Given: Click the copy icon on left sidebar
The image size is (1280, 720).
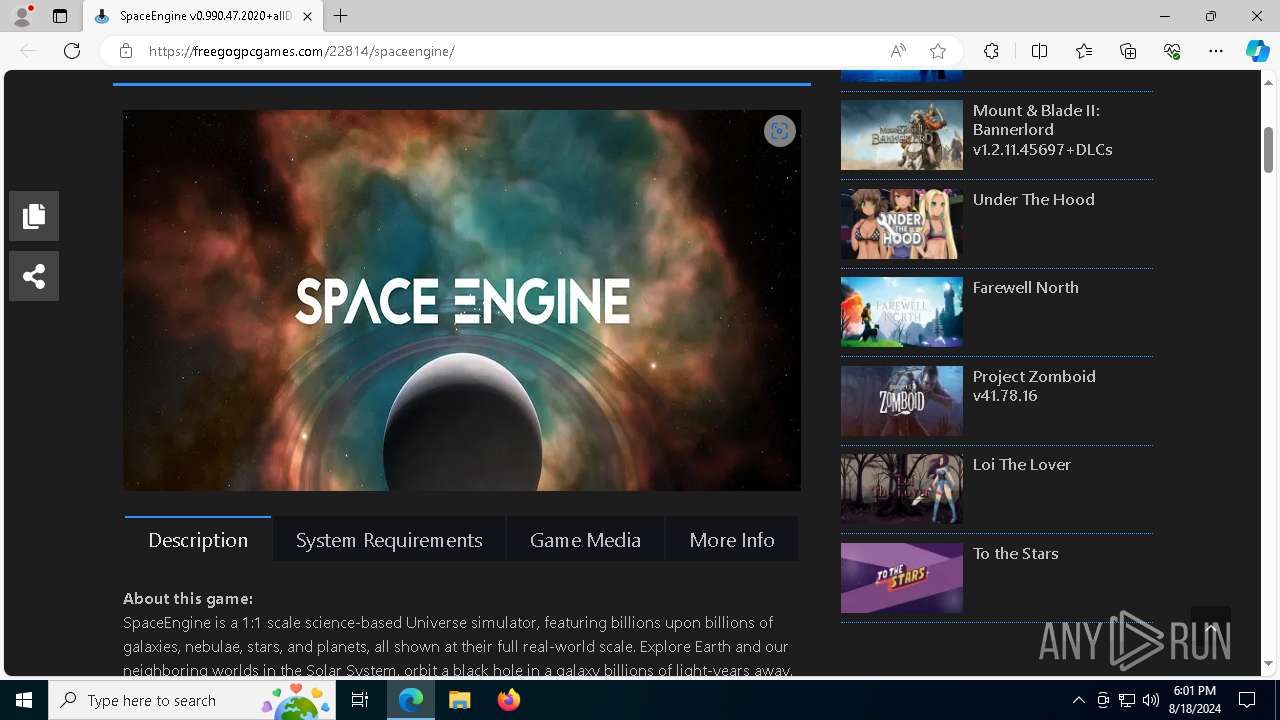Looking at the screenshot, I should pos(34,216).
